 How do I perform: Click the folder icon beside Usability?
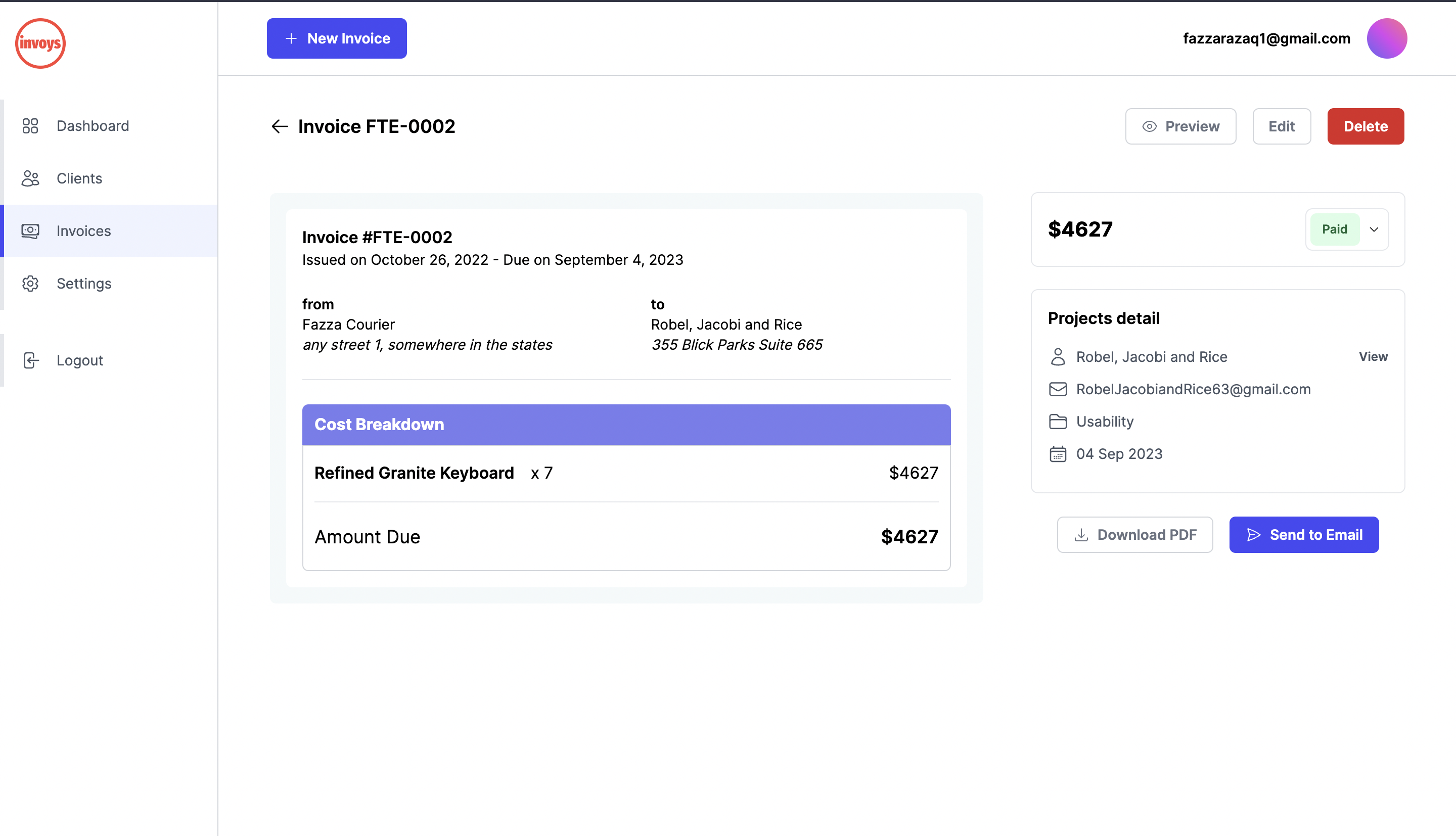click(x=1058, y=422)
